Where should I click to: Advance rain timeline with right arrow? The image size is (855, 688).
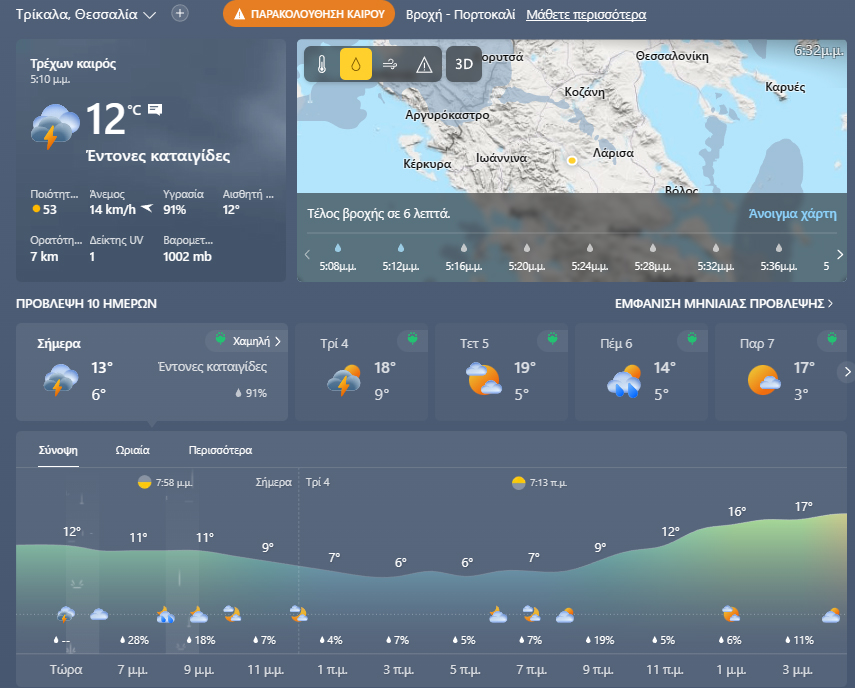tap(839, 254)
